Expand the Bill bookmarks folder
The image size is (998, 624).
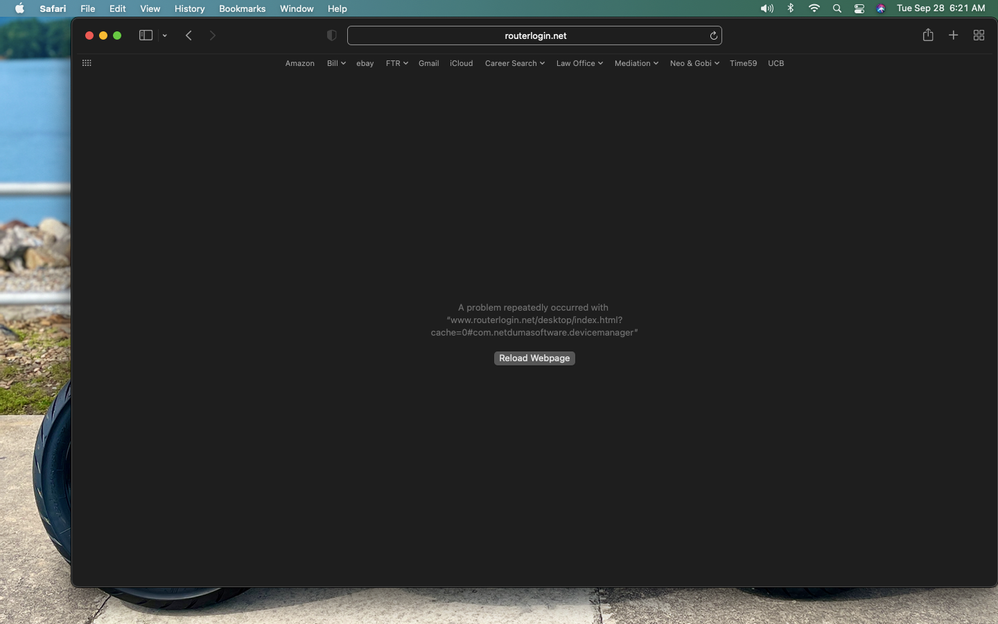tap(336, 63)
